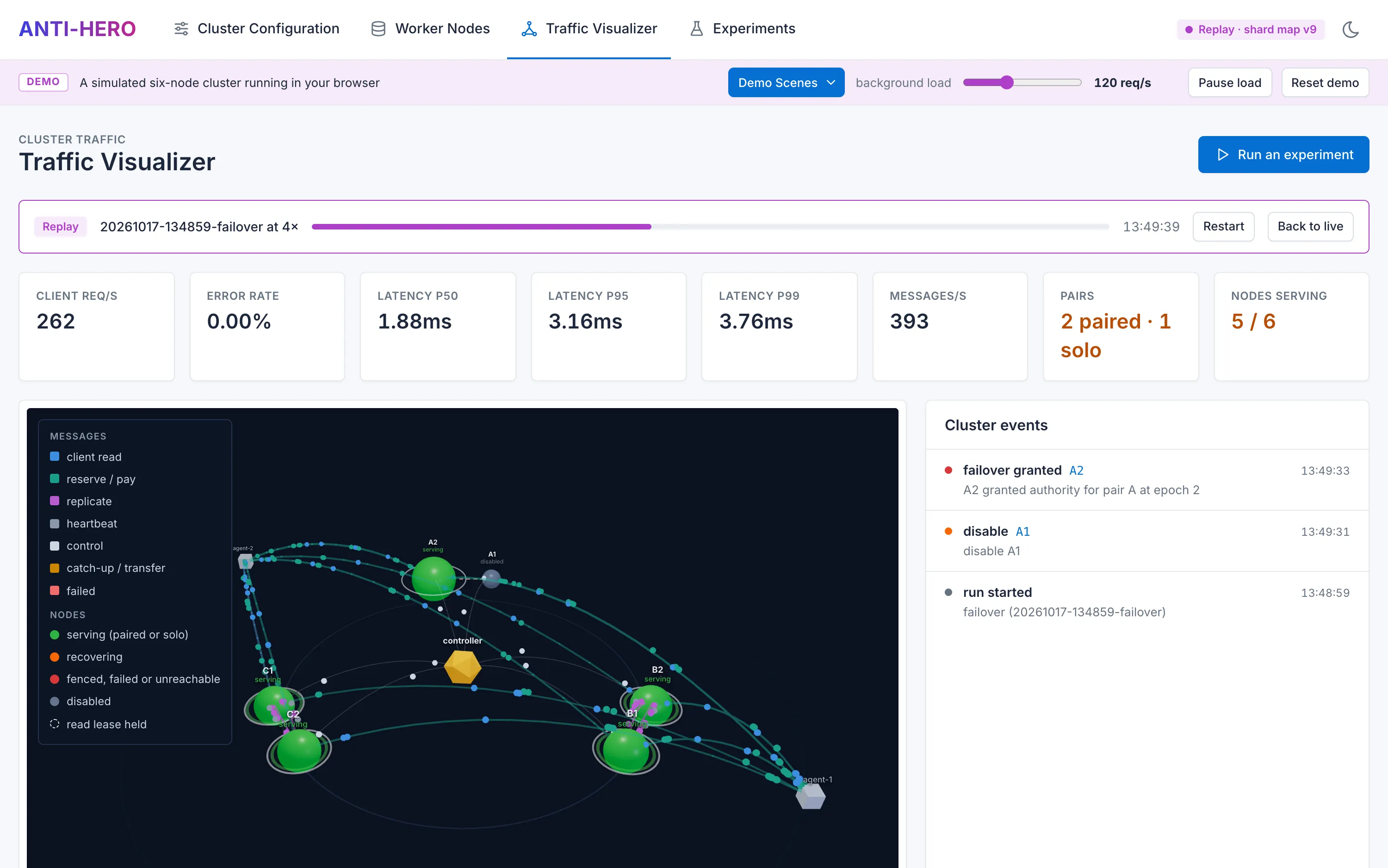Click the read lease held legend icon
The width and height of the screenshot is (1388, 868).
(55, 724)
